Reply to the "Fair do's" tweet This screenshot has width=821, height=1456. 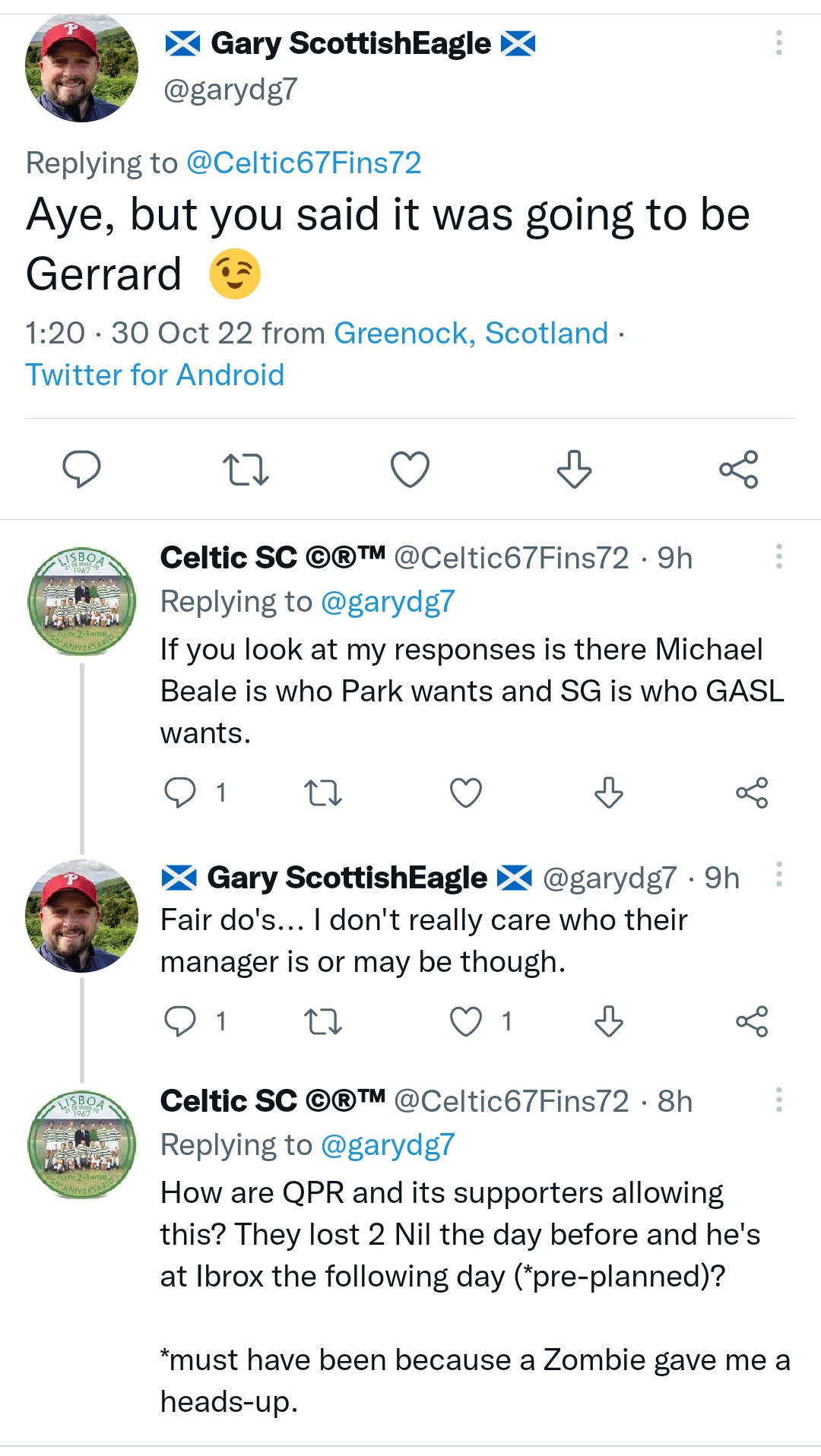[180, 1021]
